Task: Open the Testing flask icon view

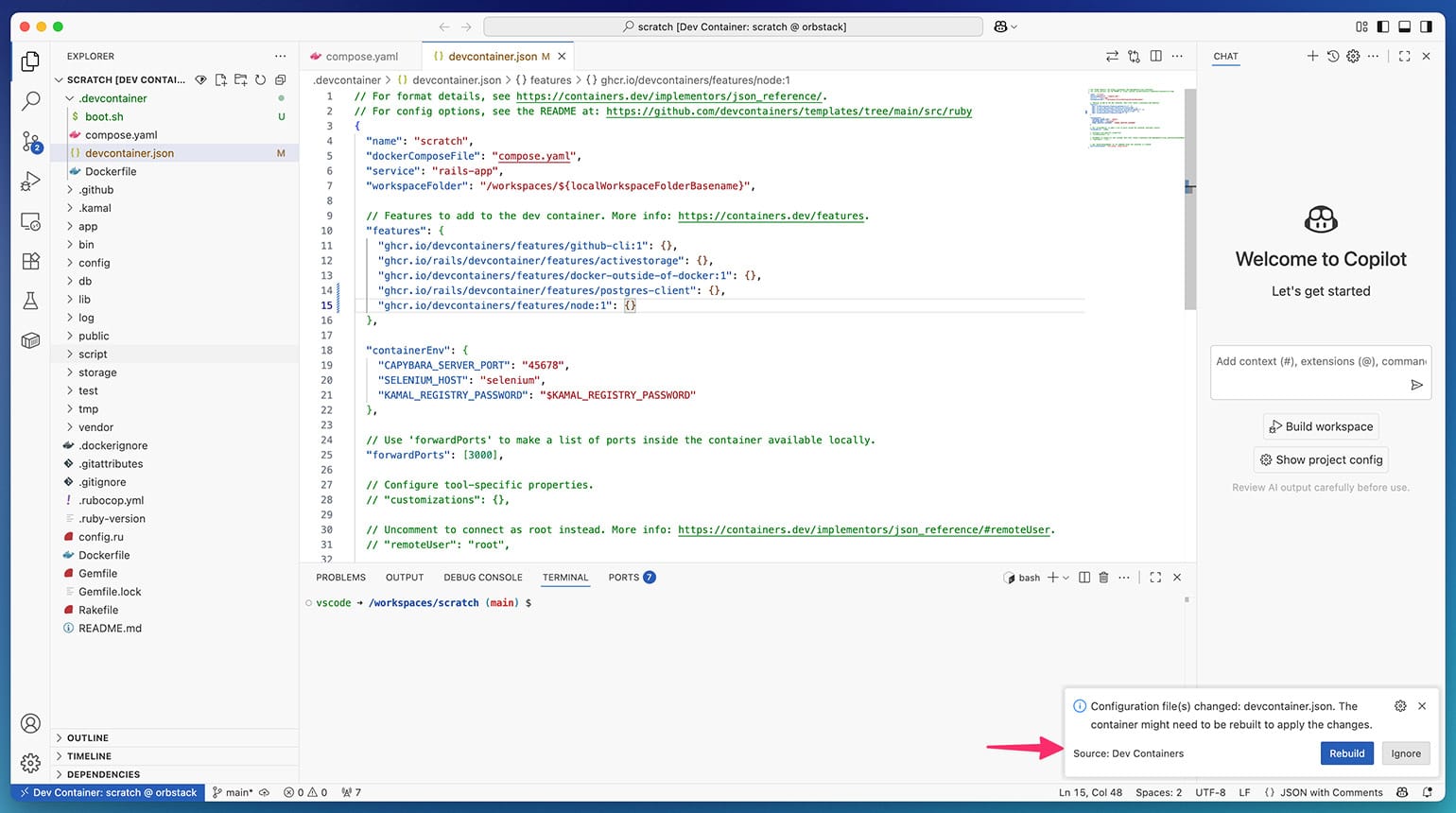Action: click(30, 301)
